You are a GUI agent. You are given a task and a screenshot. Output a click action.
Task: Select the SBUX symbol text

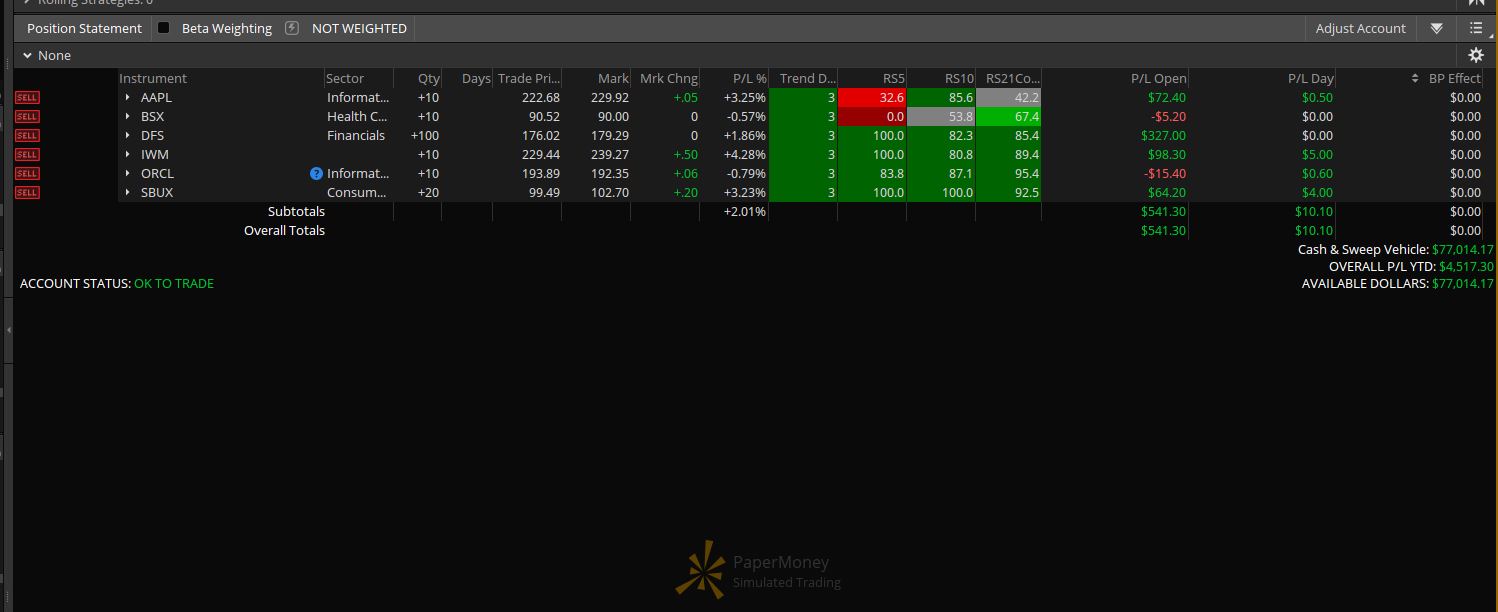(x=157, y=193)
